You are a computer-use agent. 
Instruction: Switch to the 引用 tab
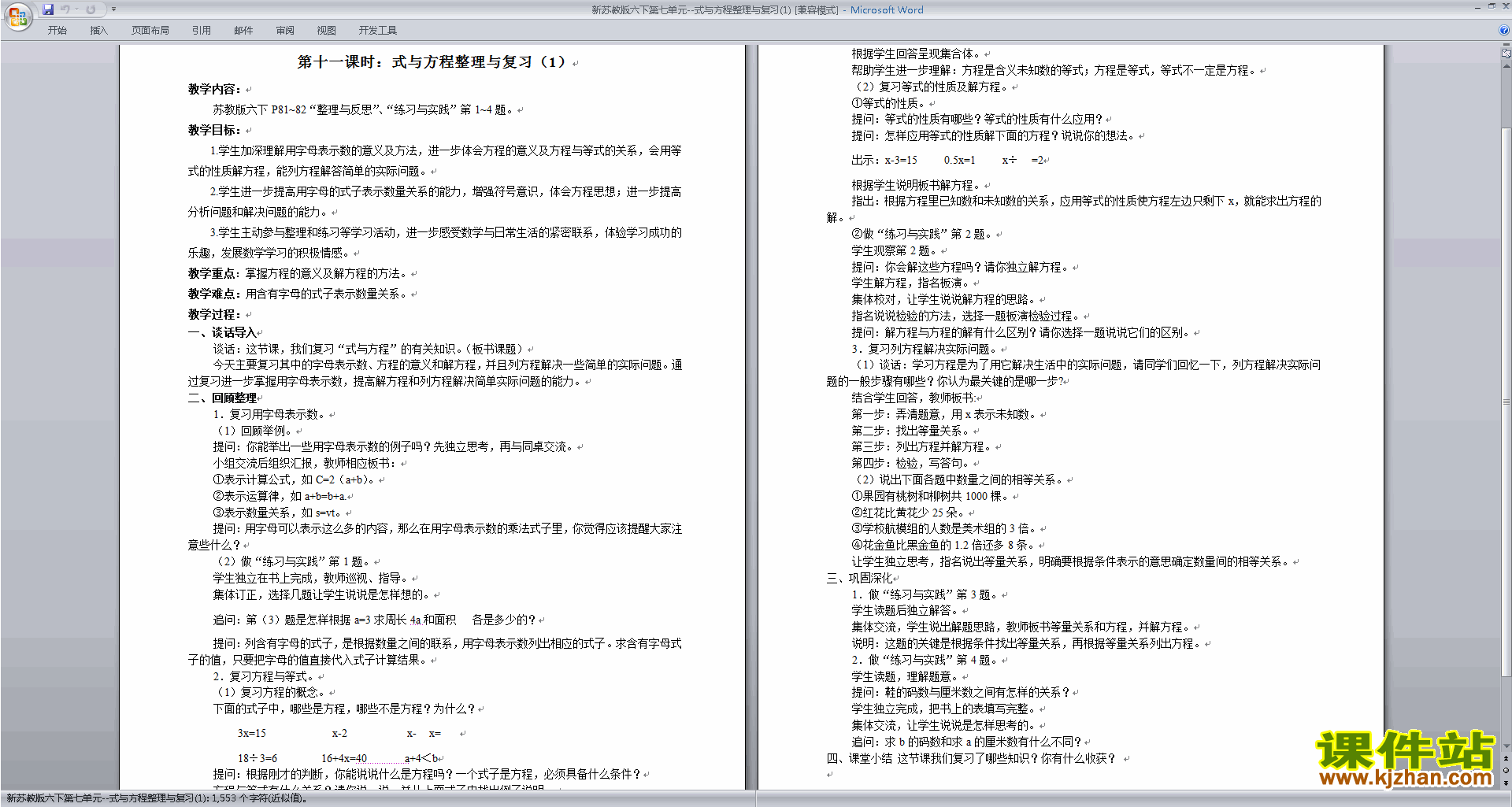click(x=202, y=30)
